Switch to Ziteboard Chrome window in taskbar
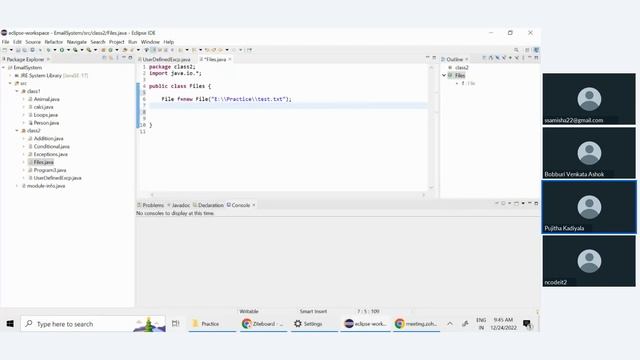The image size is (640, 360). coord(263,324)
